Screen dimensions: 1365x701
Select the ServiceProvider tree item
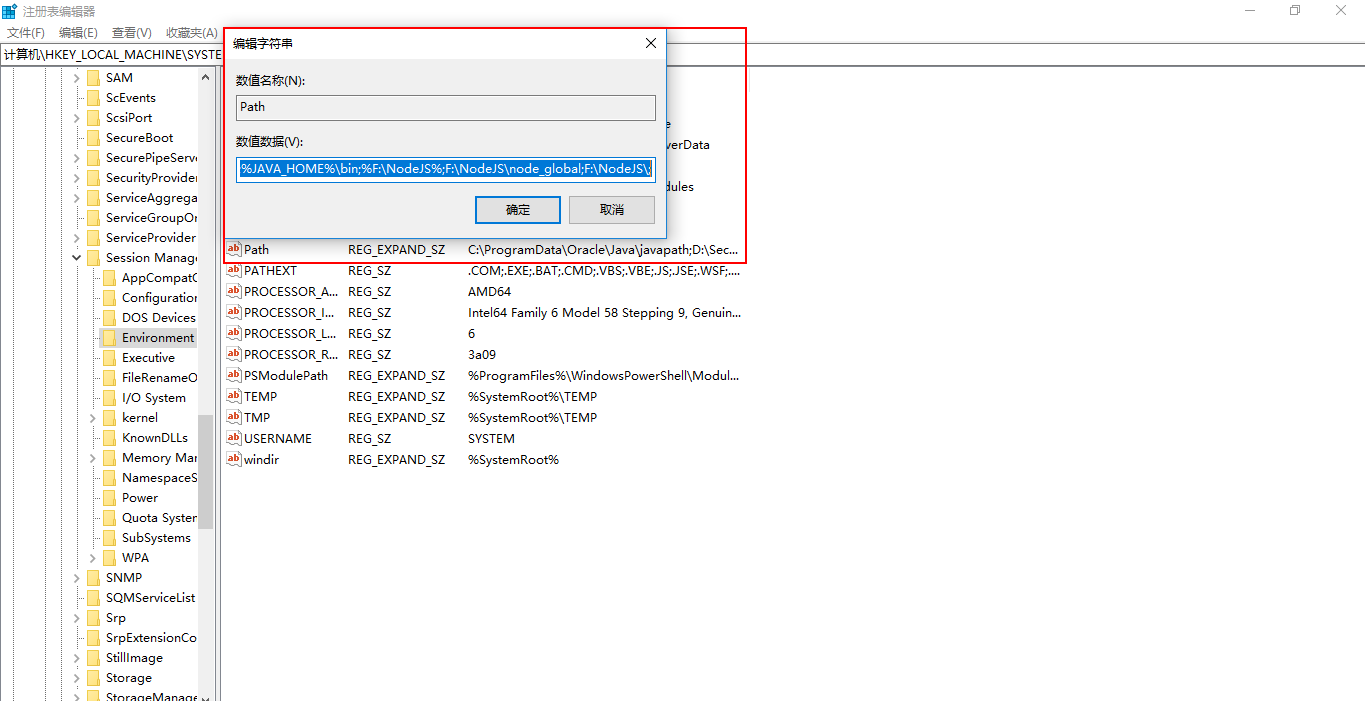tap(150, 238)
